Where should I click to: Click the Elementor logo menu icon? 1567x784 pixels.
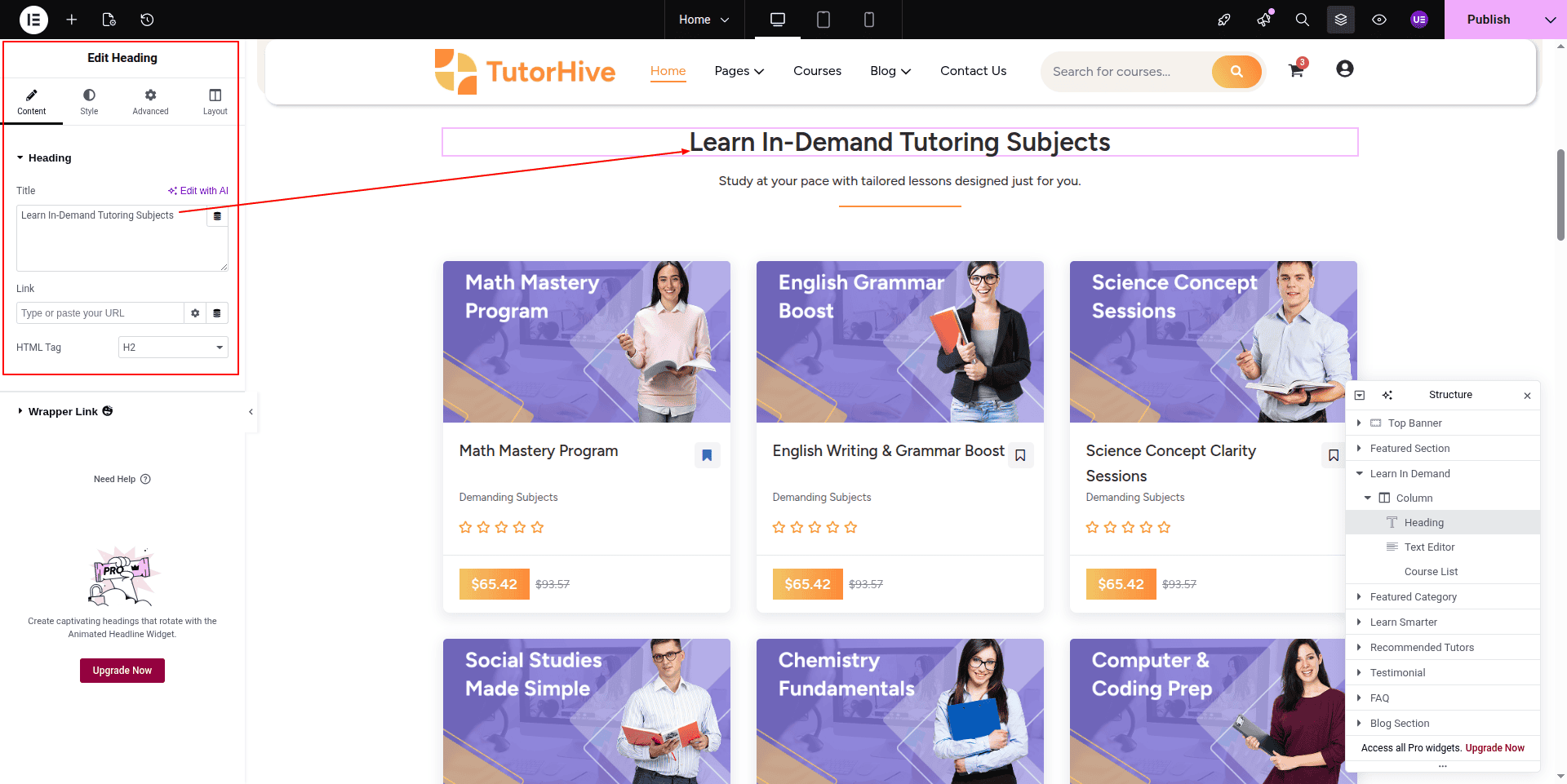point(33,20)
